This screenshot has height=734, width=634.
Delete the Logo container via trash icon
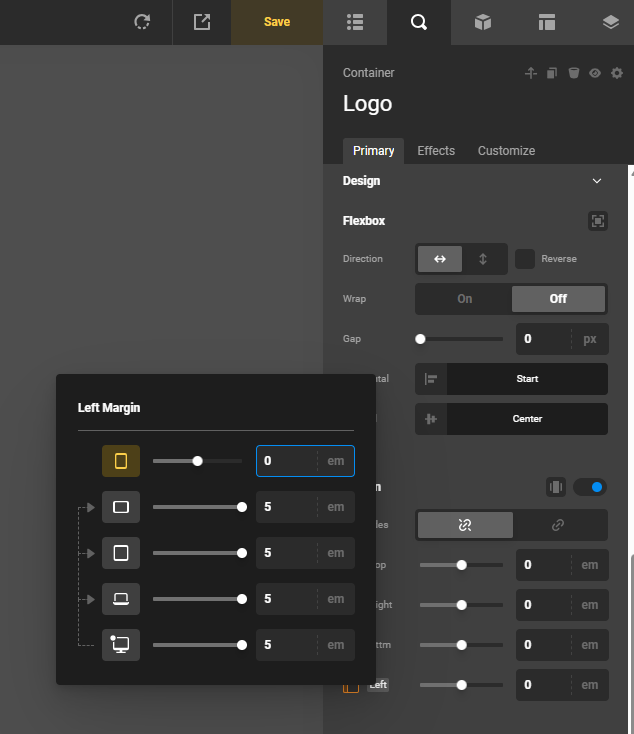(x=574, y=73)
